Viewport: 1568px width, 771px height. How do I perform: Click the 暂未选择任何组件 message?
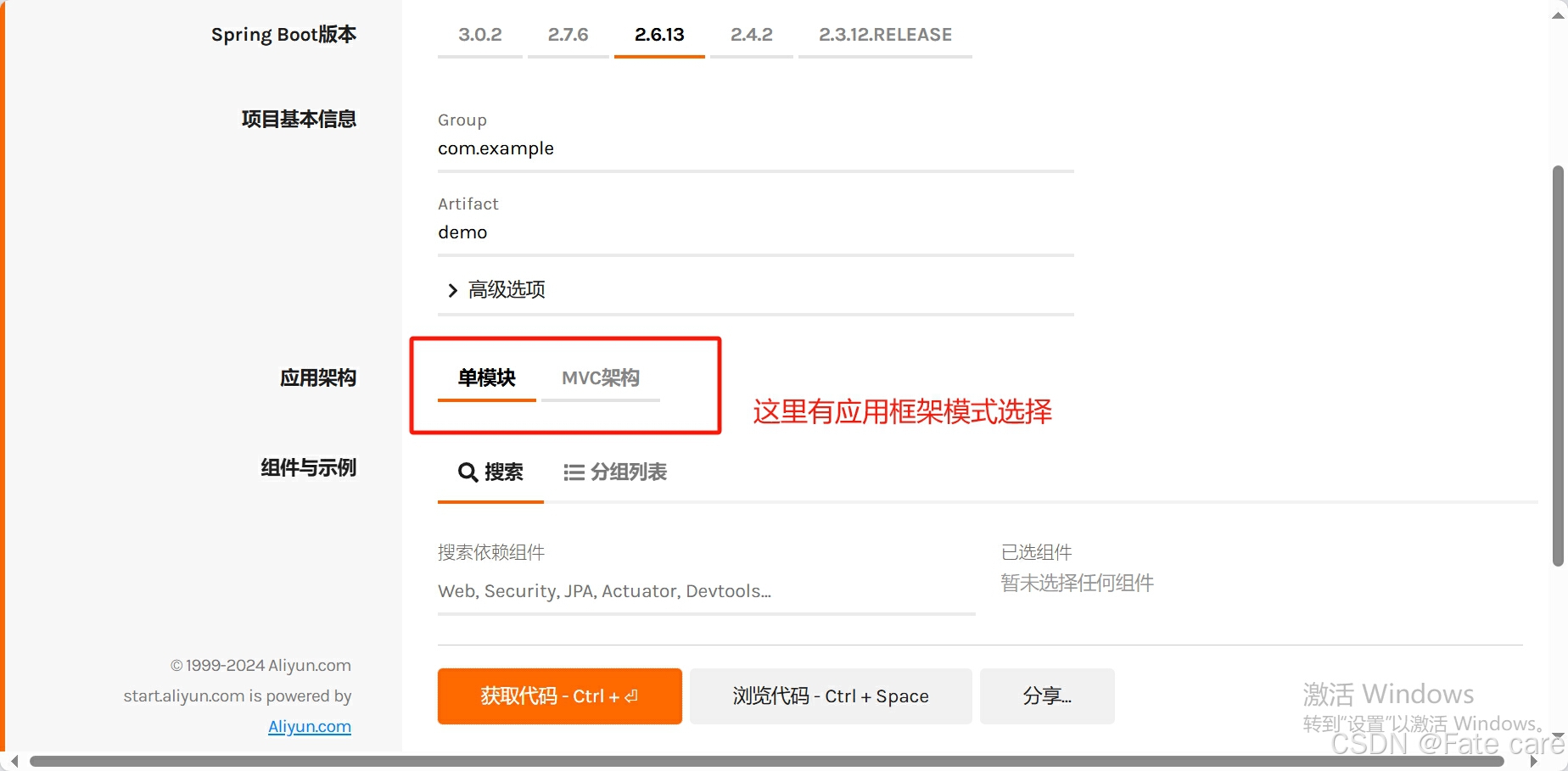[1078, 584]
